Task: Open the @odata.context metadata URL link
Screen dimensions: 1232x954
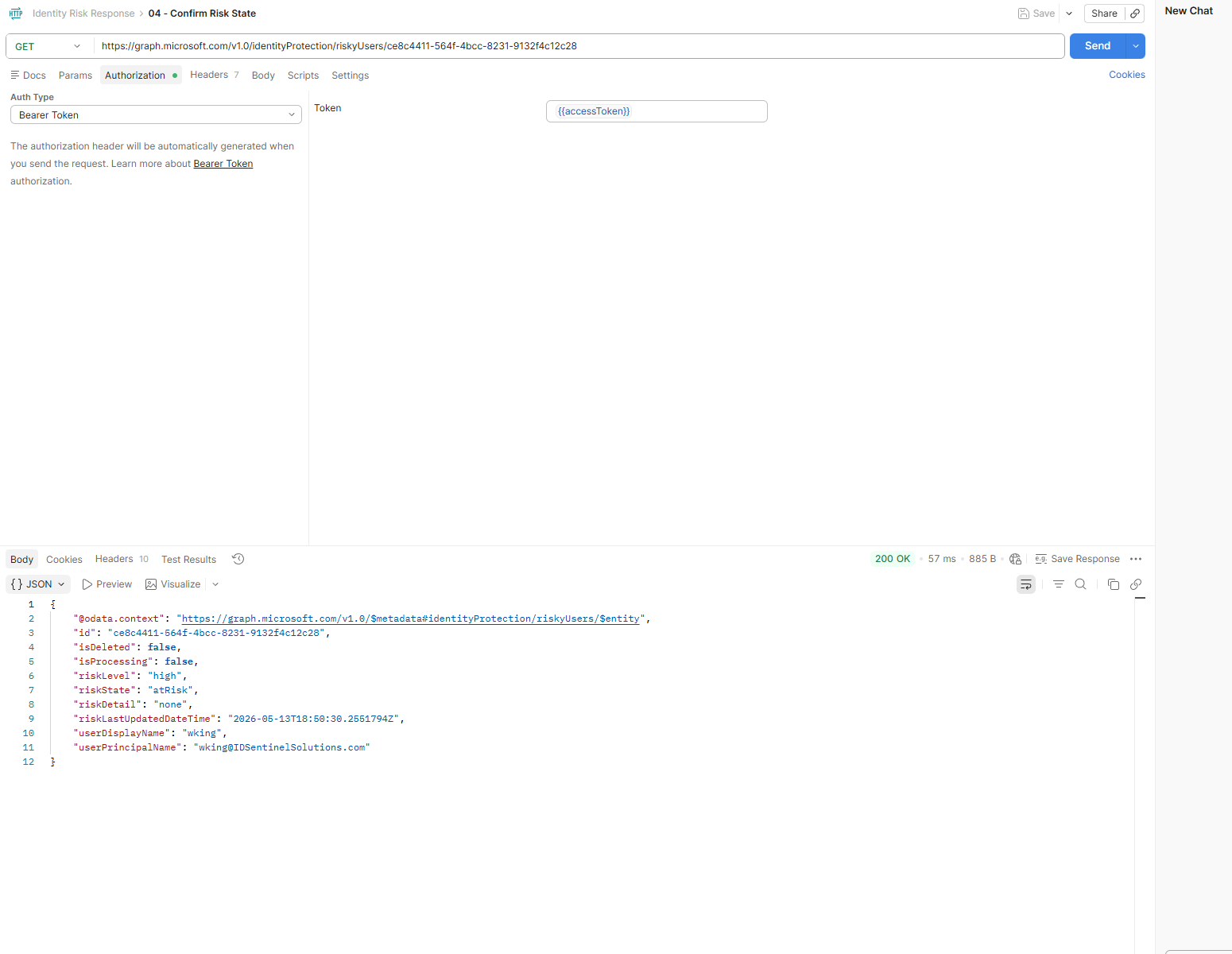Action: click(411, 619)
